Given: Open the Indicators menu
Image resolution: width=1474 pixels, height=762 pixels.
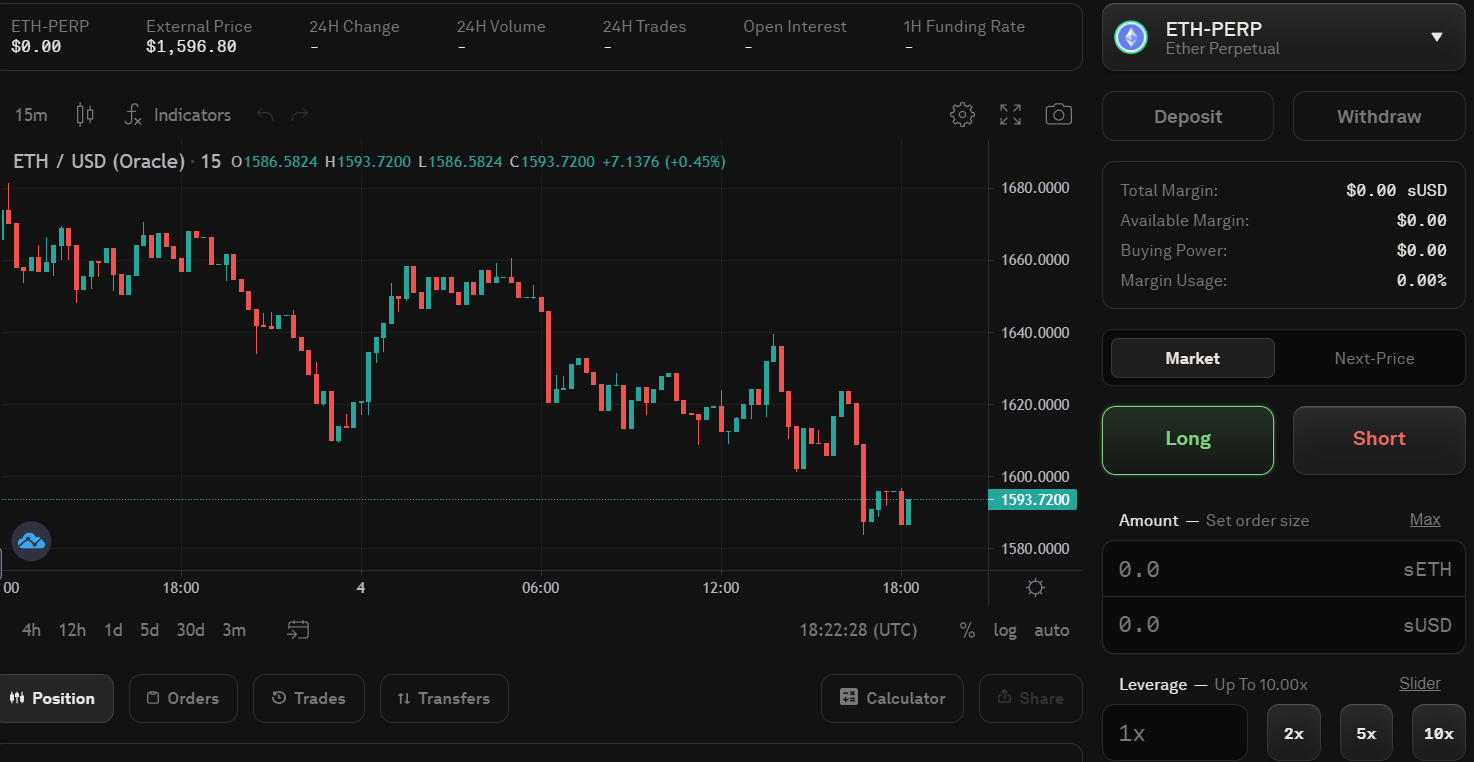Looking at the screenshot, I should 177,115.
